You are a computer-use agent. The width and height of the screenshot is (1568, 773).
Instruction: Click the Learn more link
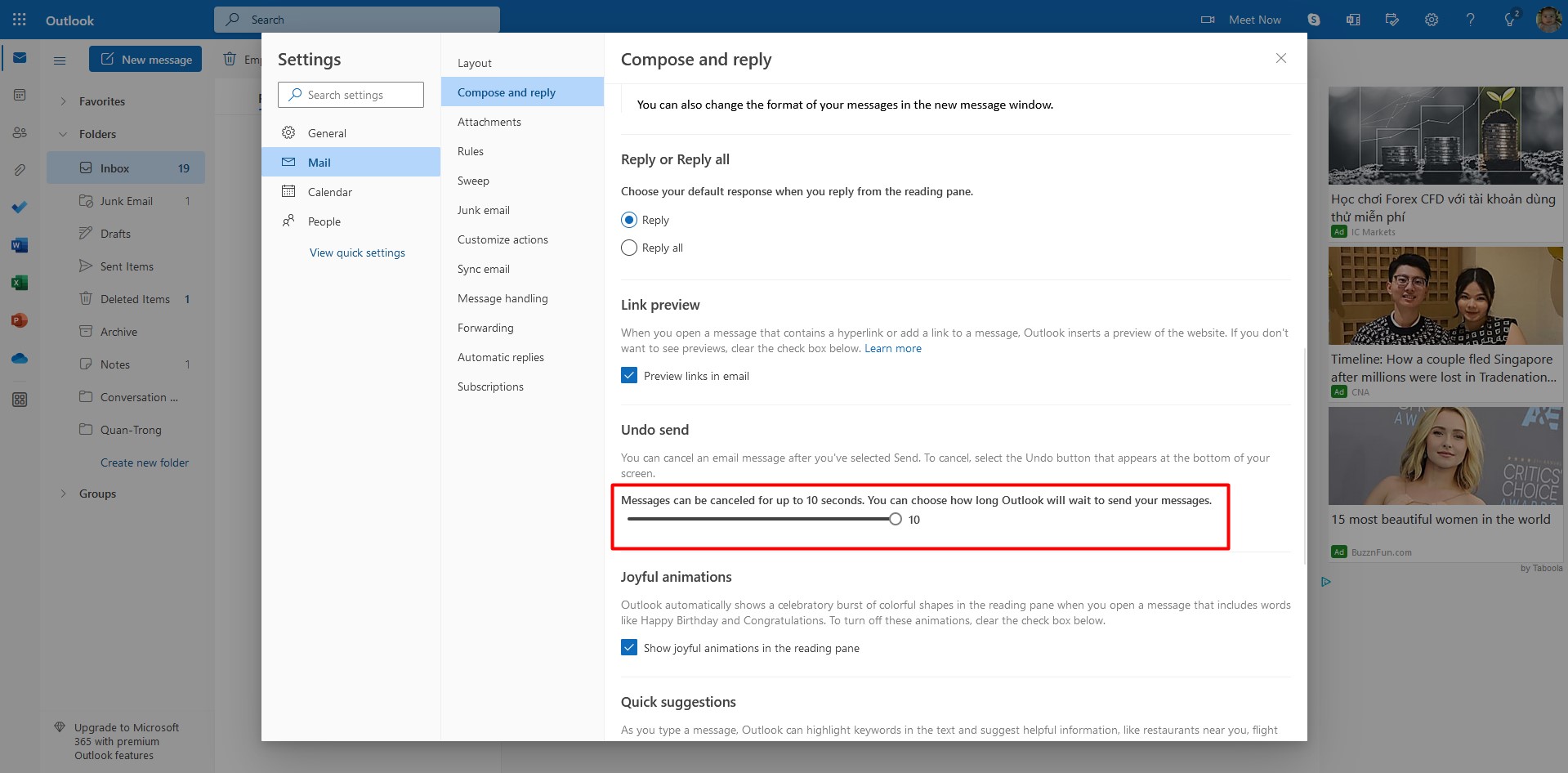pos(892,348)
